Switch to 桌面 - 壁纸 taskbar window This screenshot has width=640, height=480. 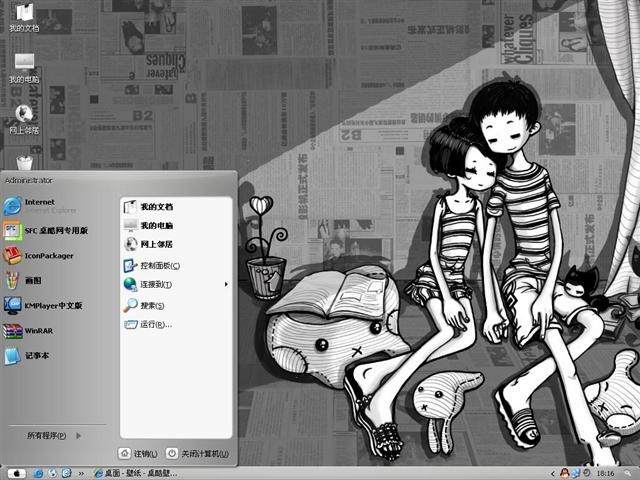click(136, 473)
